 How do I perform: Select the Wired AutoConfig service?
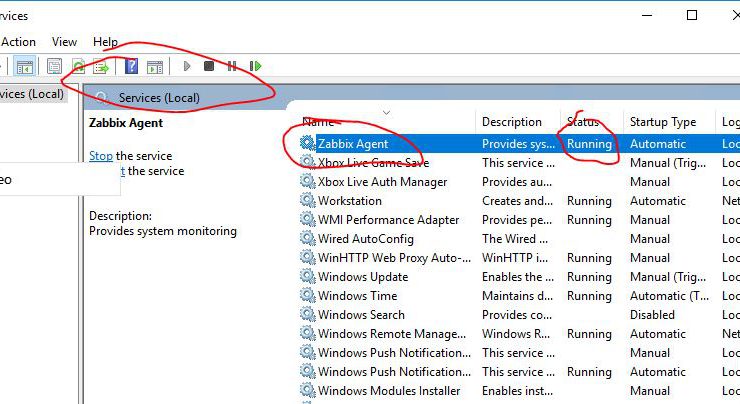click(x=366, y=239)
